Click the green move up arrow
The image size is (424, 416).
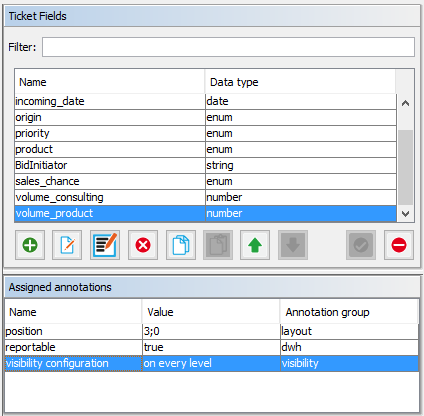(255, 245)
